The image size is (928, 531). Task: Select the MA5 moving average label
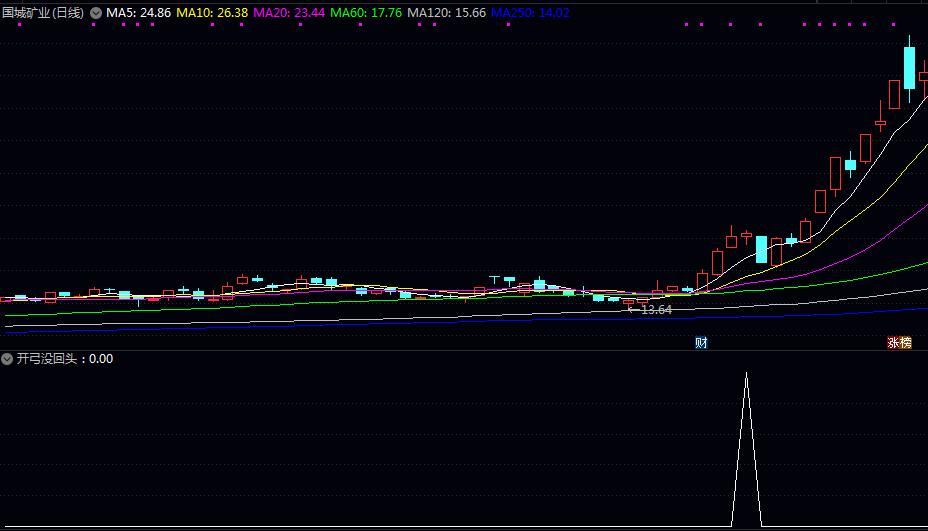point(139,13)
